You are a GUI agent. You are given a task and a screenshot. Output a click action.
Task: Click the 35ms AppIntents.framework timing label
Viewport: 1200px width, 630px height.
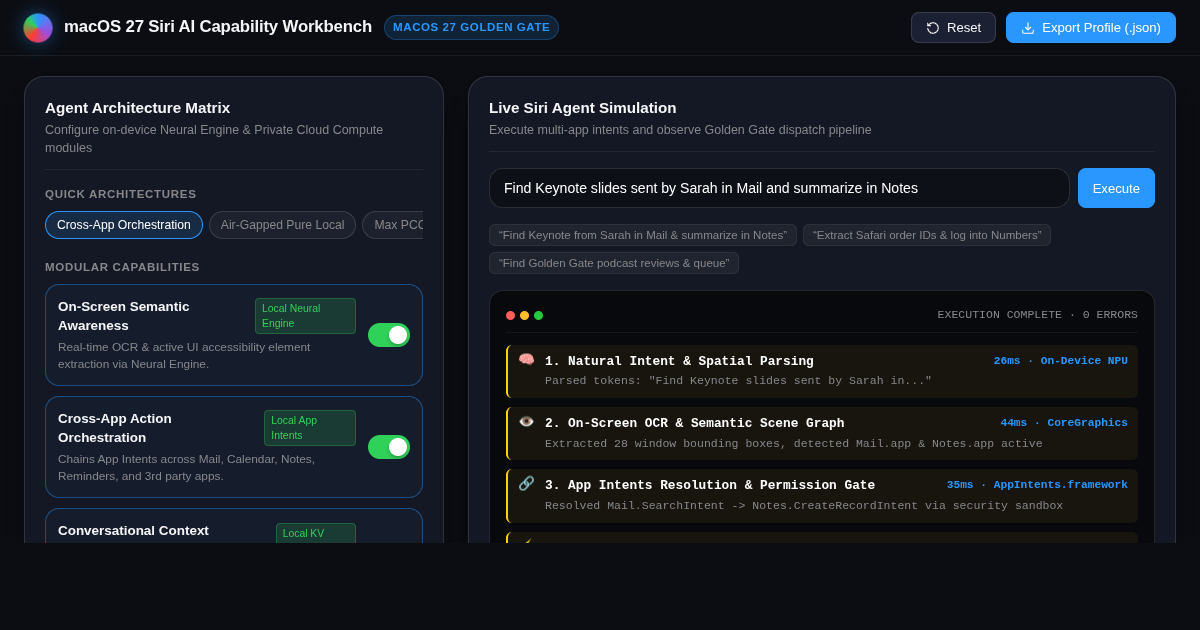click(x=1037, y=485)
